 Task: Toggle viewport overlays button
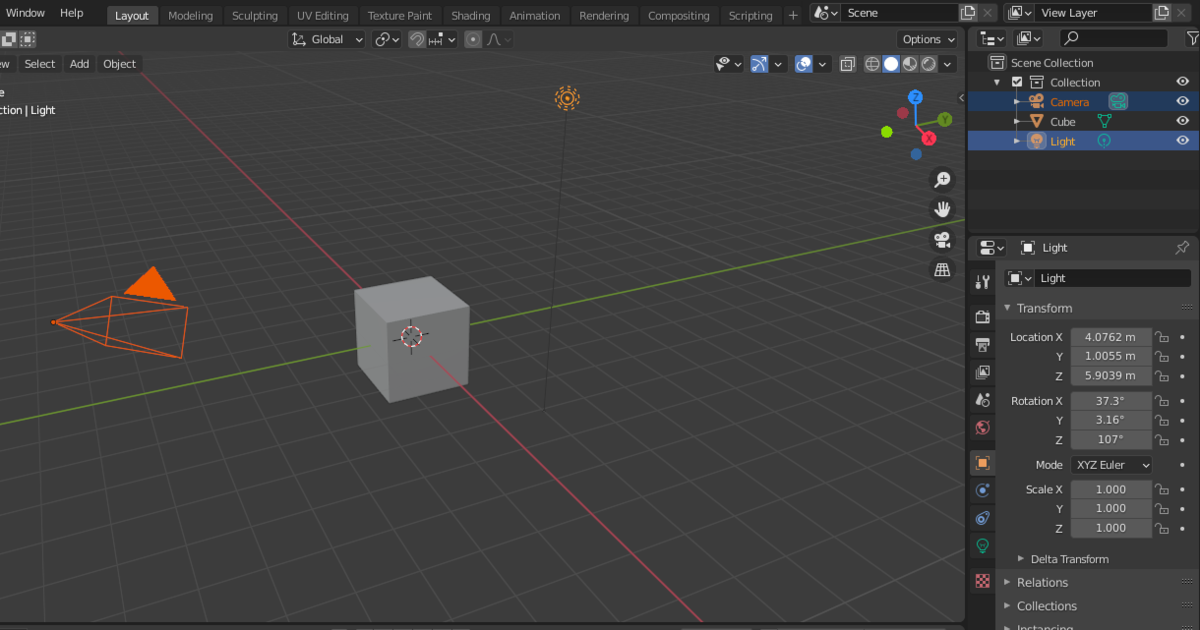point(804,64)
